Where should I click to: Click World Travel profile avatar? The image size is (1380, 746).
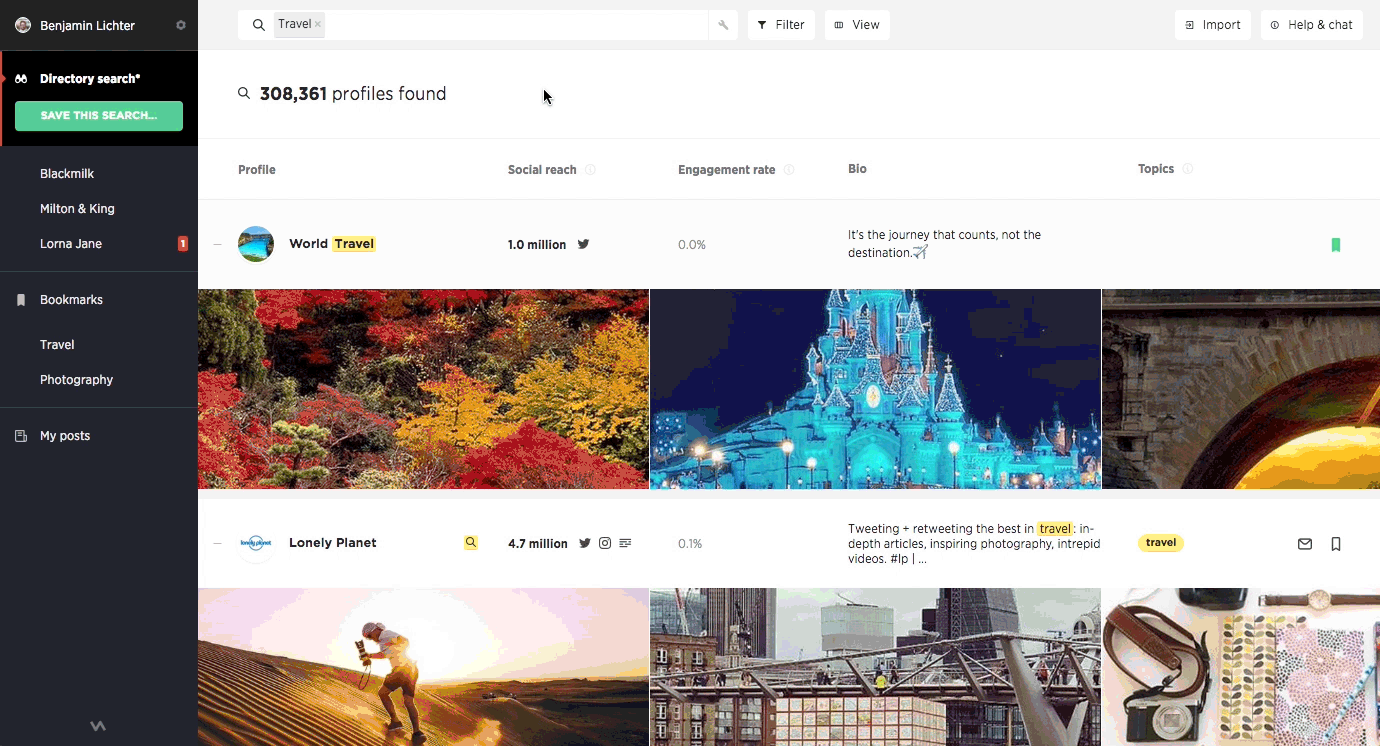tap(256, 244)
